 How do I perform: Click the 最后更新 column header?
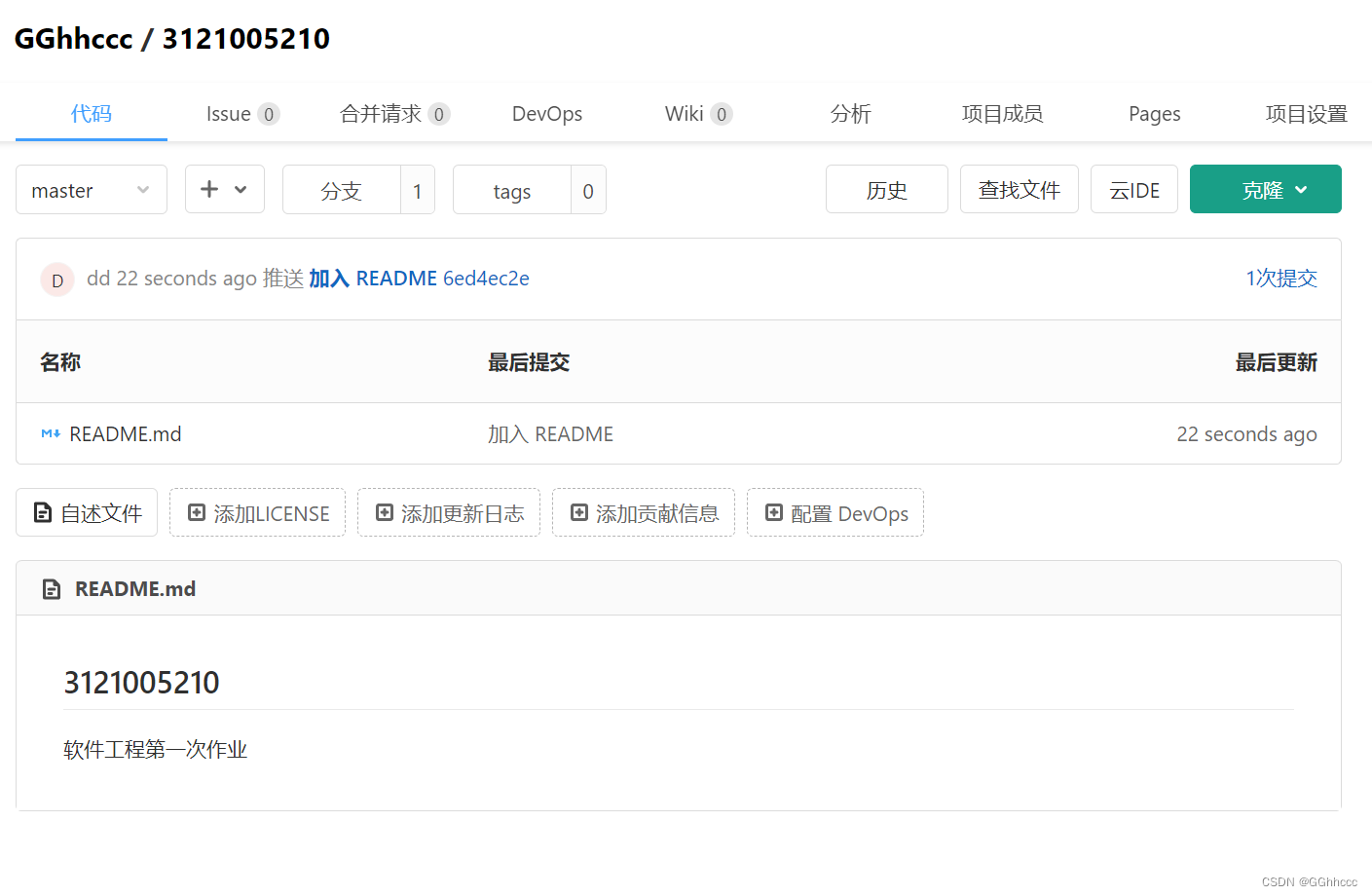pos(1276,362)
